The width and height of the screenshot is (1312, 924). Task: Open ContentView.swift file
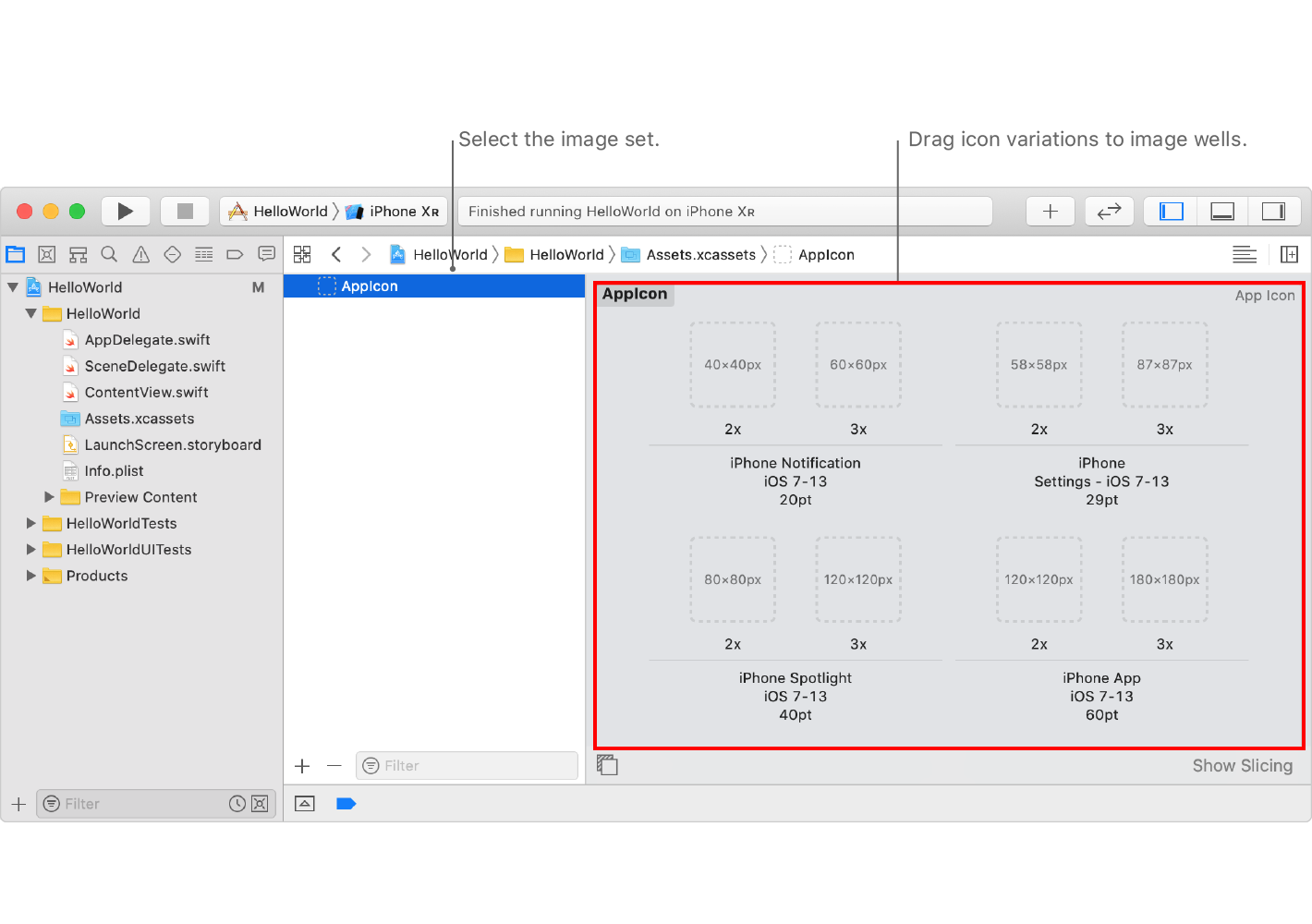click(x=146, y=393)
